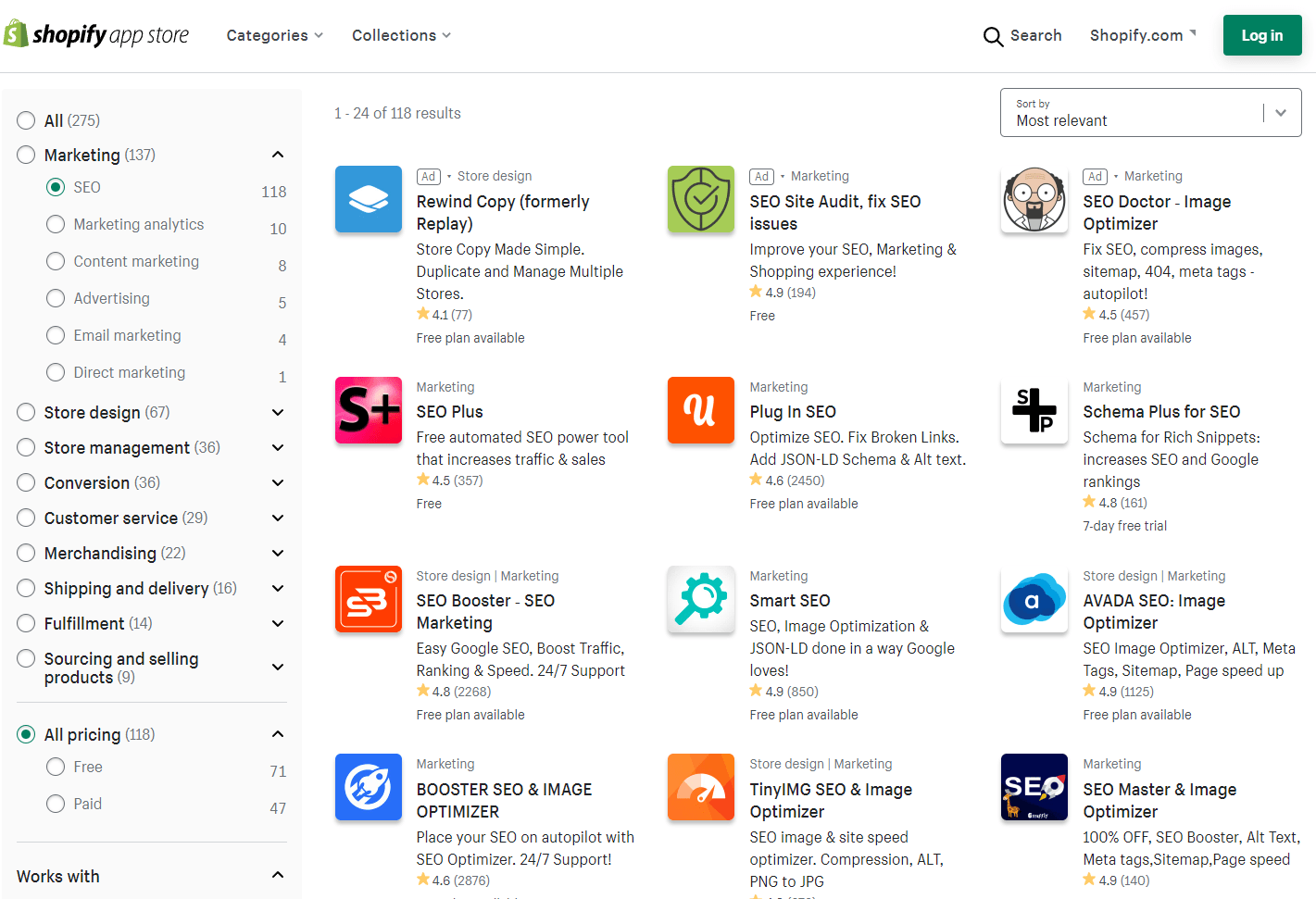Select Direct marketing filter

click(56, 372)
